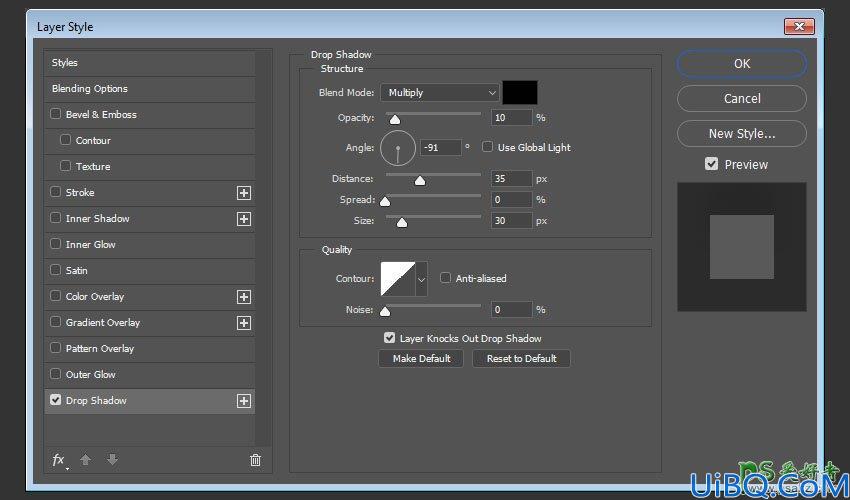Click the OK button
Image resolution: width=850 pixels, height=500 pixels.
[742, 64]
